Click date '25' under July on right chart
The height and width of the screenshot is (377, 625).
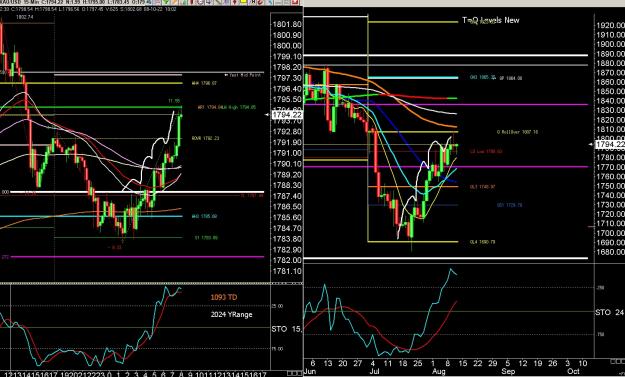(417, 363)
